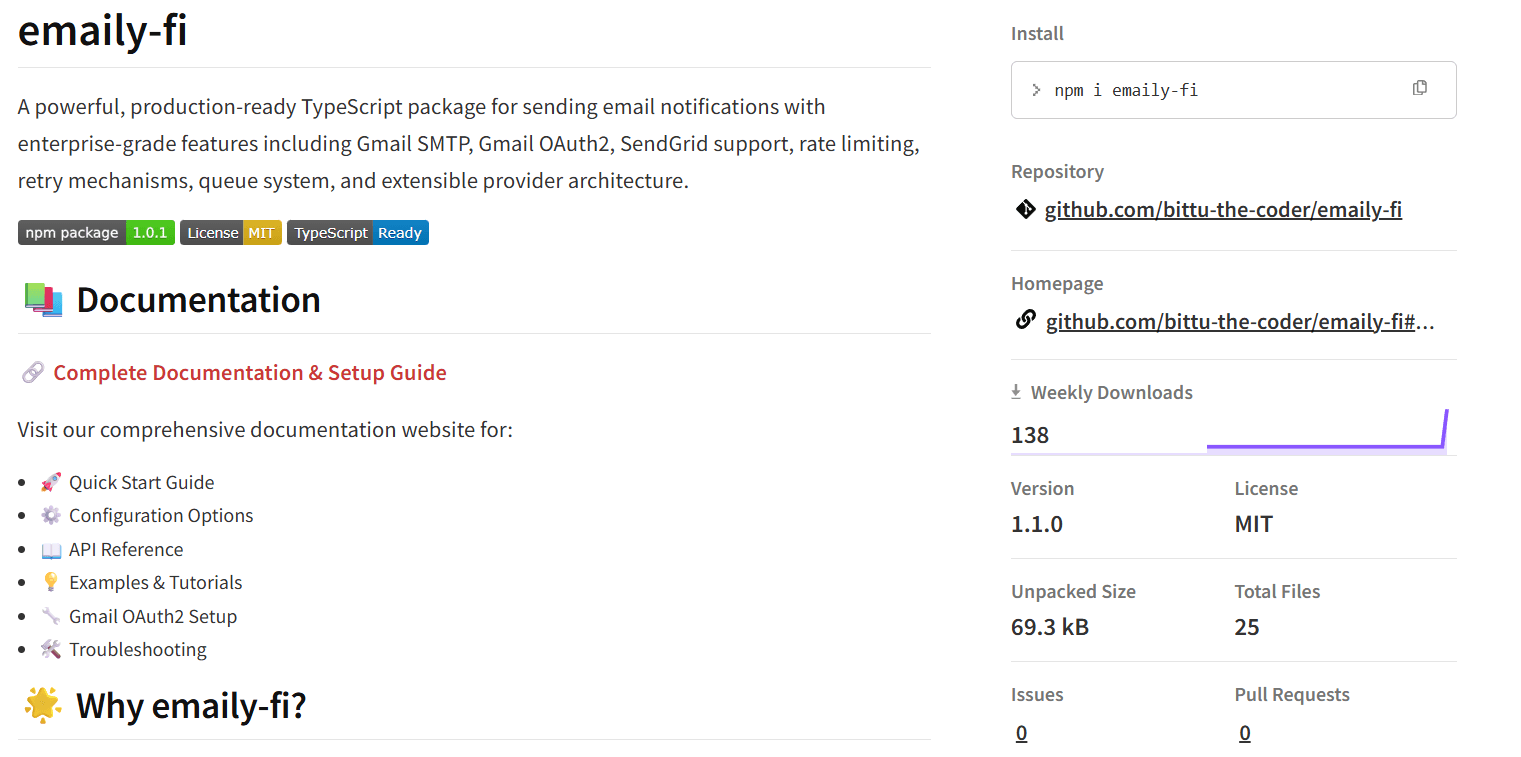The width and height of the screenshot is (1521, 757).
Task: Click the link emoji before Complete Documentation
Action: tap(32, 373)
